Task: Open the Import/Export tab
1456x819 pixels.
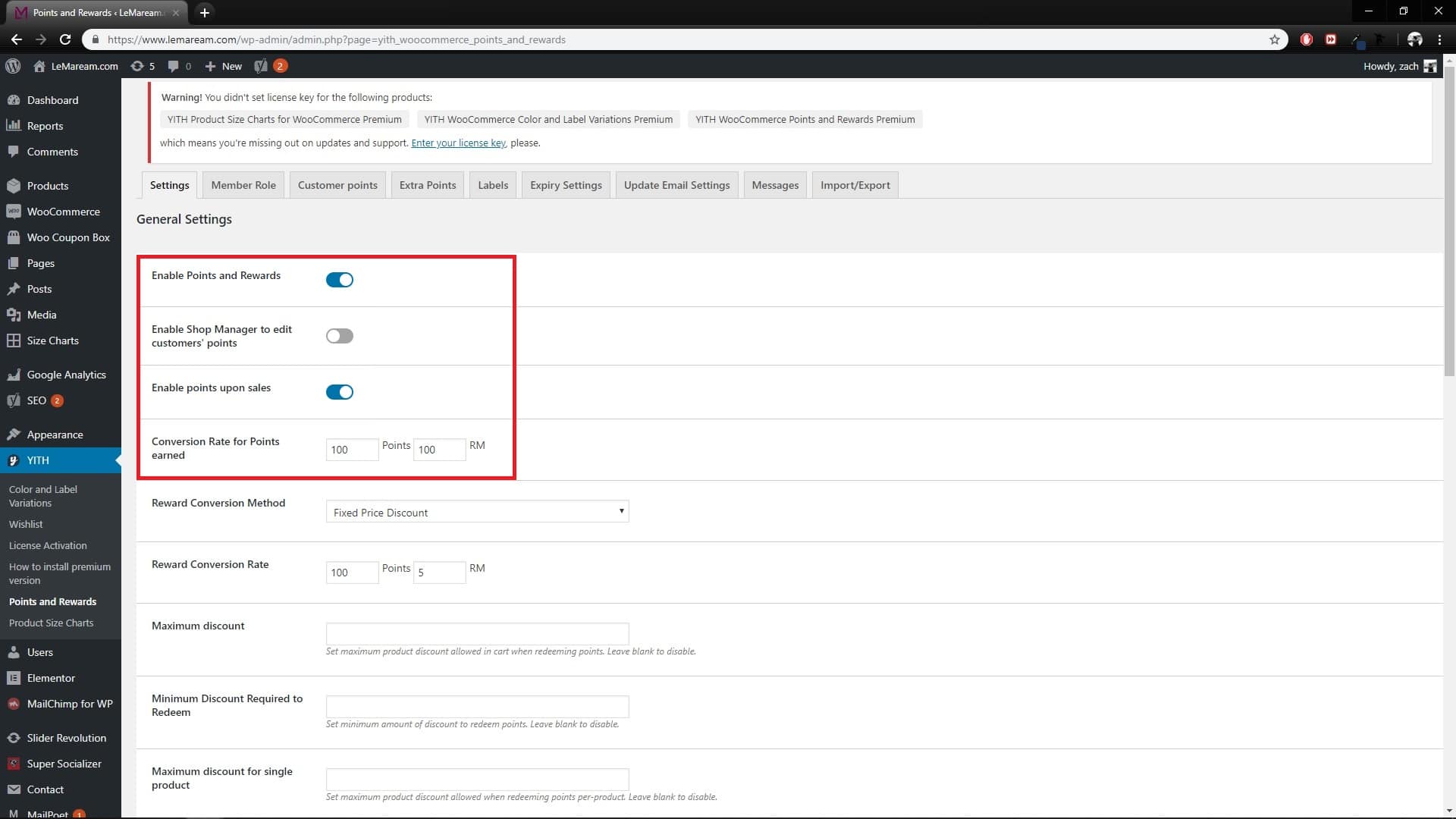Action: point(855,185)
